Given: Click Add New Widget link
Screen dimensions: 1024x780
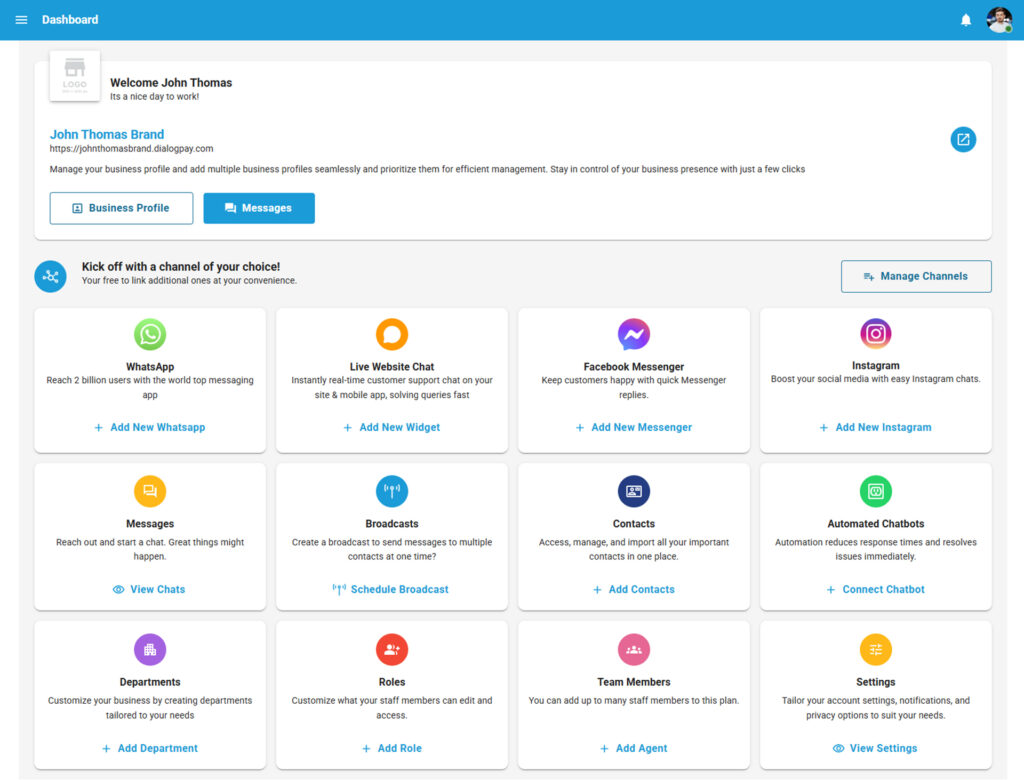Looking at the screenshot, I should [392, 427].
